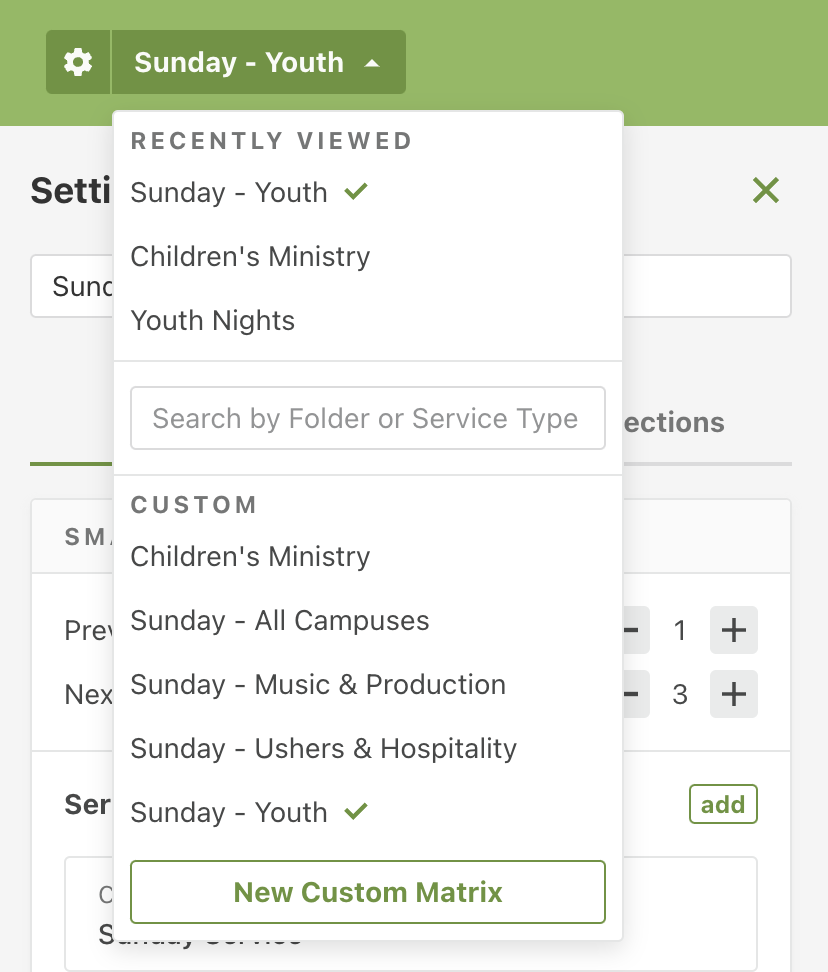
Task: Switch to the partially hidden sections tab
Action: [674, 422]
